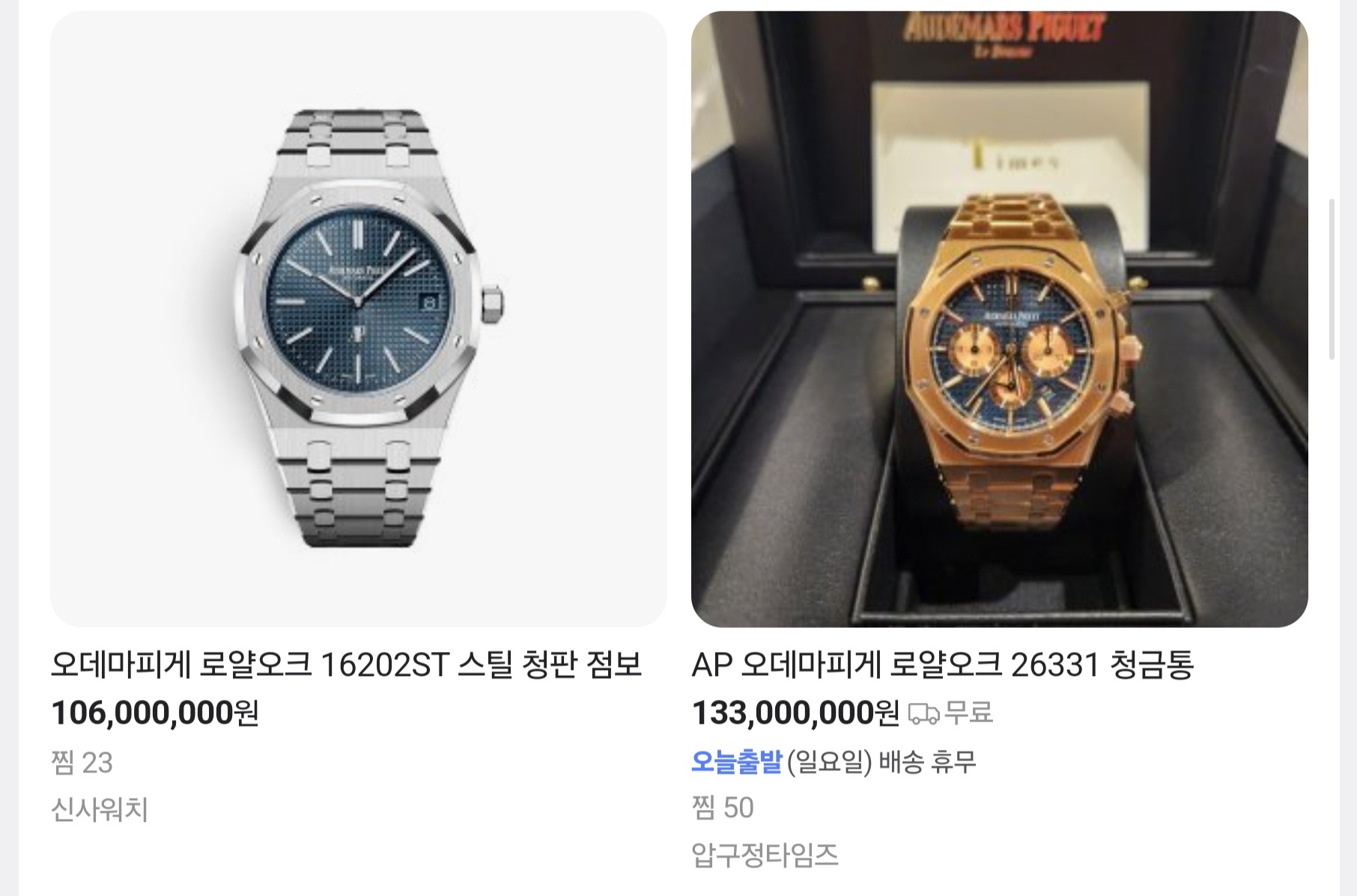Click the 무료 shipping label
Screen dimensions: 1357x896
(969, 713)
